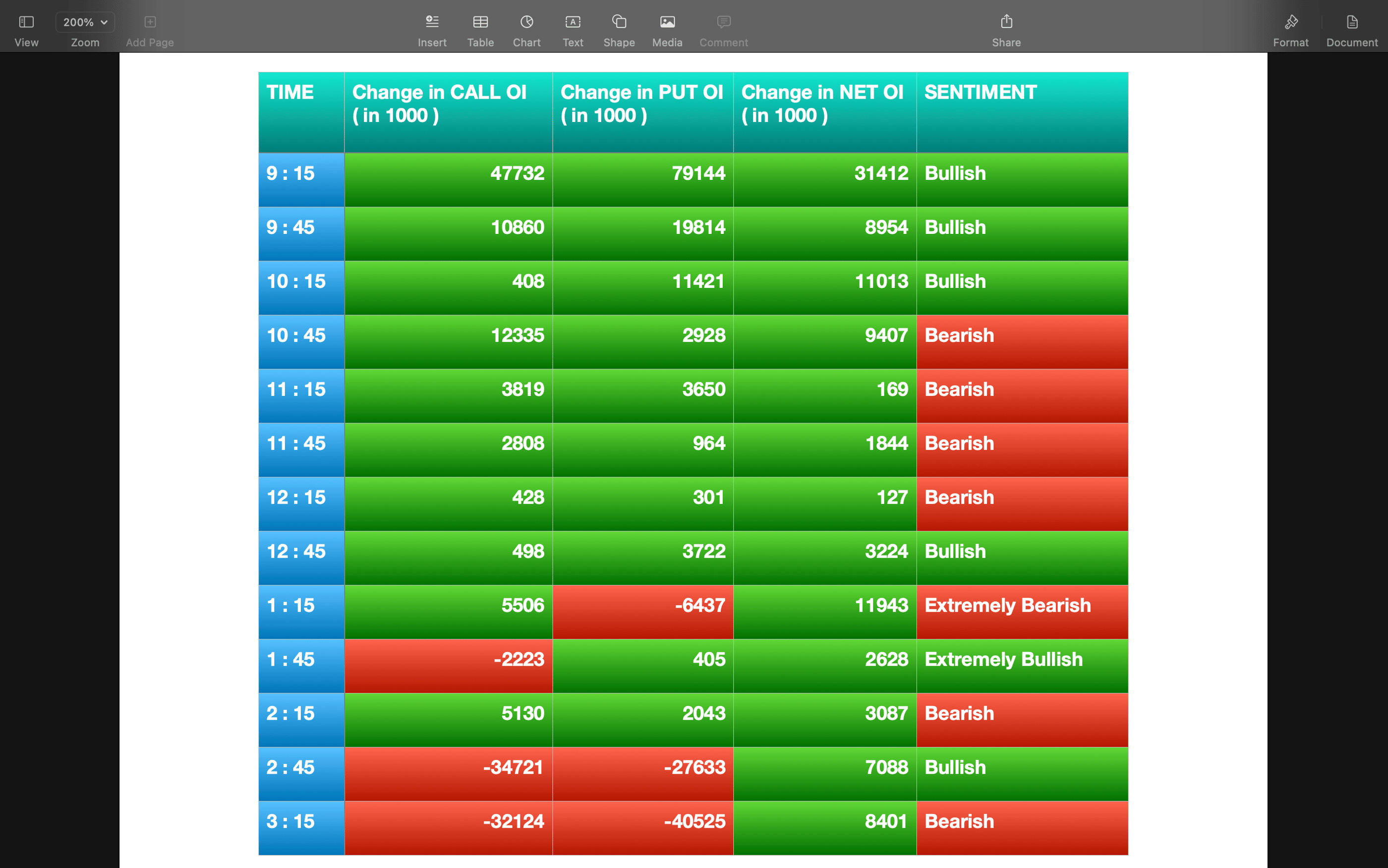Open the 200% zoom dropdown
Screen dimensions: 1388x868
pos(84,22)
